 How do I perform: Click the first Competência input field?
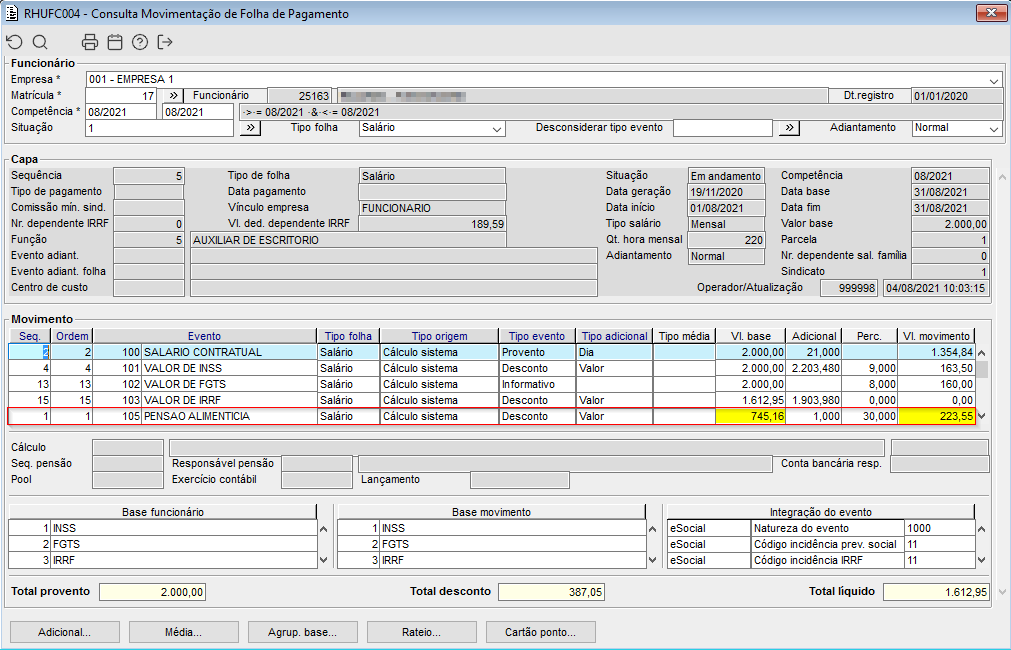click(x=121, y=112)
